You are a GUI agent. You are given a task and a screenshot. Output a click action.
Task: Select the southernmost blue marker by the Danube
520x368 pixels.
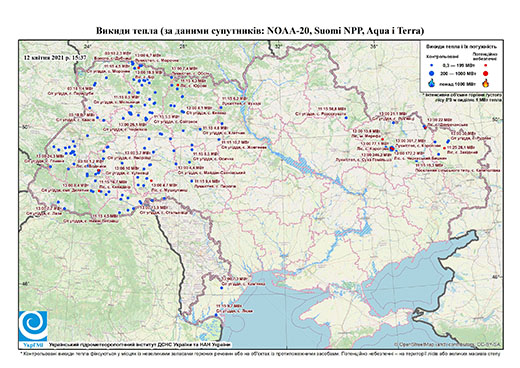click(x=216, y=315)
